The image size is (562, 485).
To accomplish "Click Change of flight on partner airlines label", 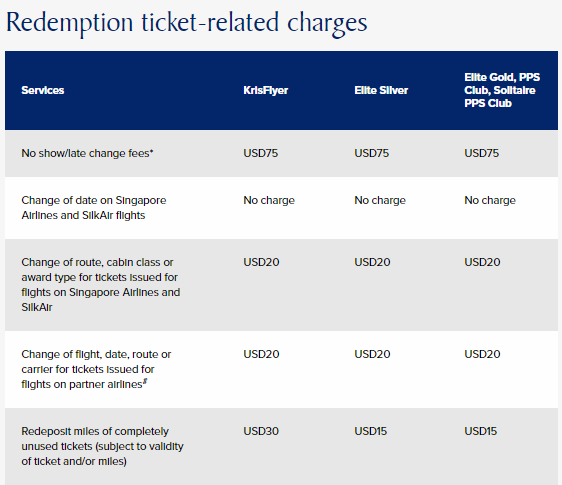I will [96, 369].
